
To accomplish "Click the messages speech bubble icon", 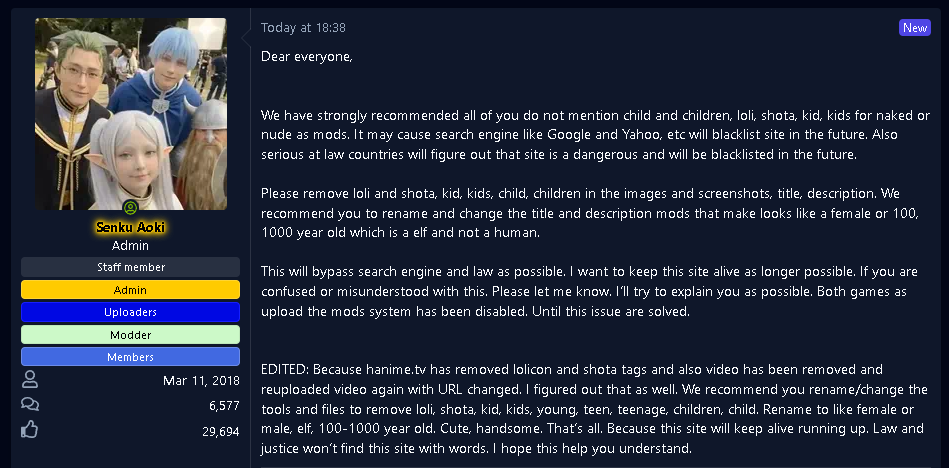I will pos(30,405).
